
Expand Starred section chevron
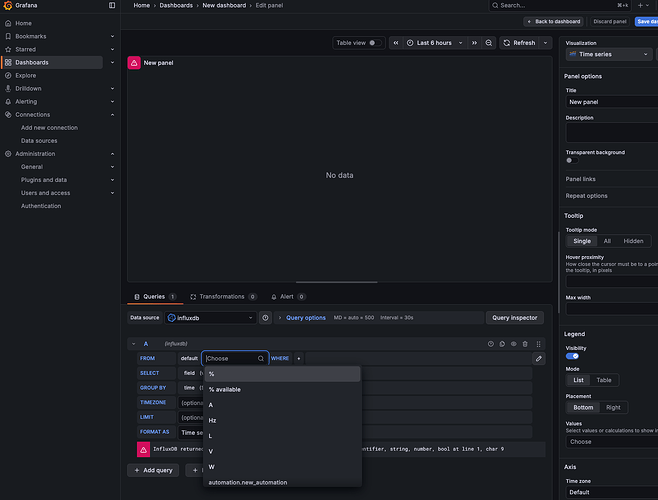(112, 50)
